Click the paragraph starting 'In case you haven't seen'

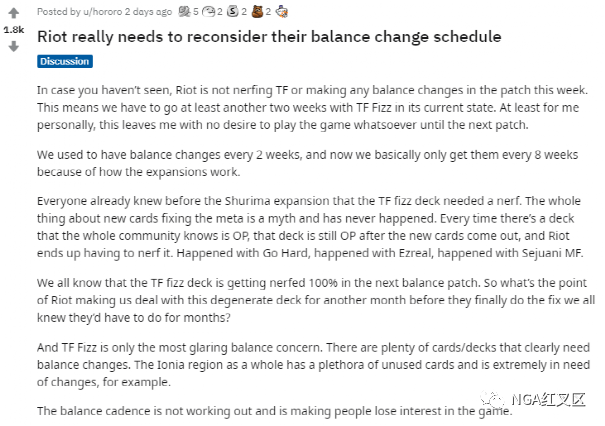point(313,107)
